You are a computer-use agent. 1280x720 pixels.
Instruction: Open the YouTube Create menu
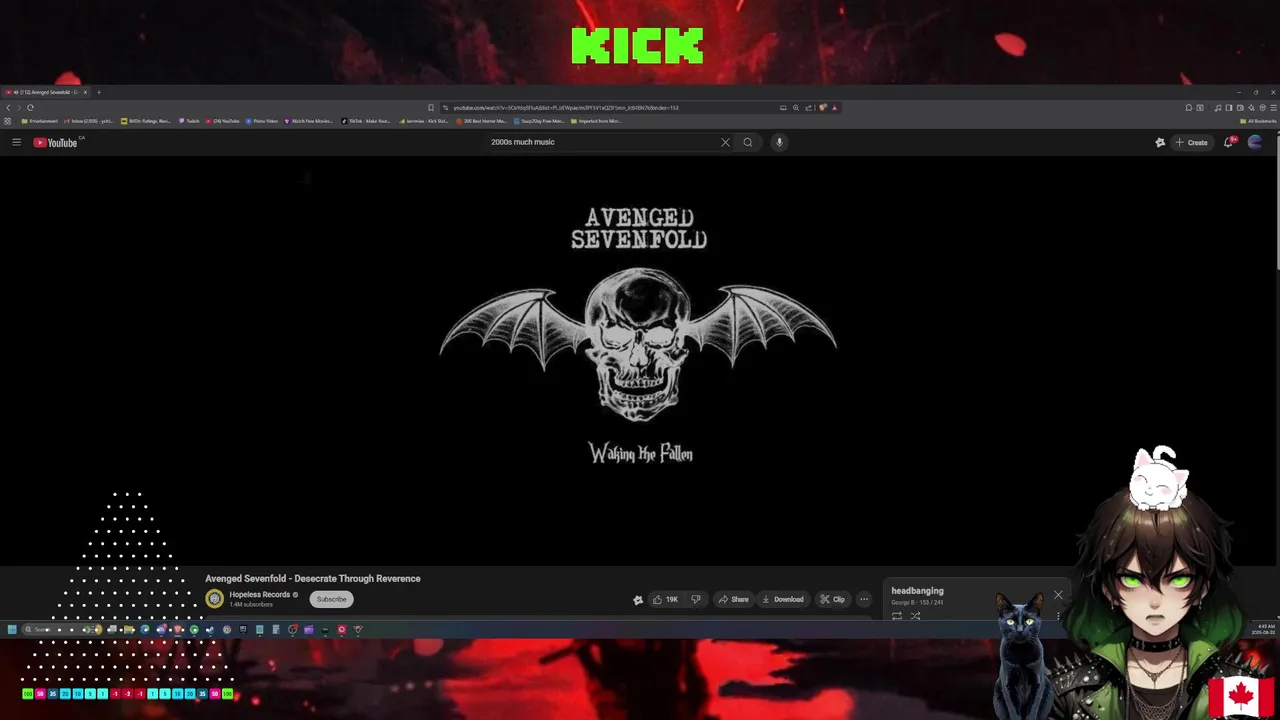pos(1191,142)
